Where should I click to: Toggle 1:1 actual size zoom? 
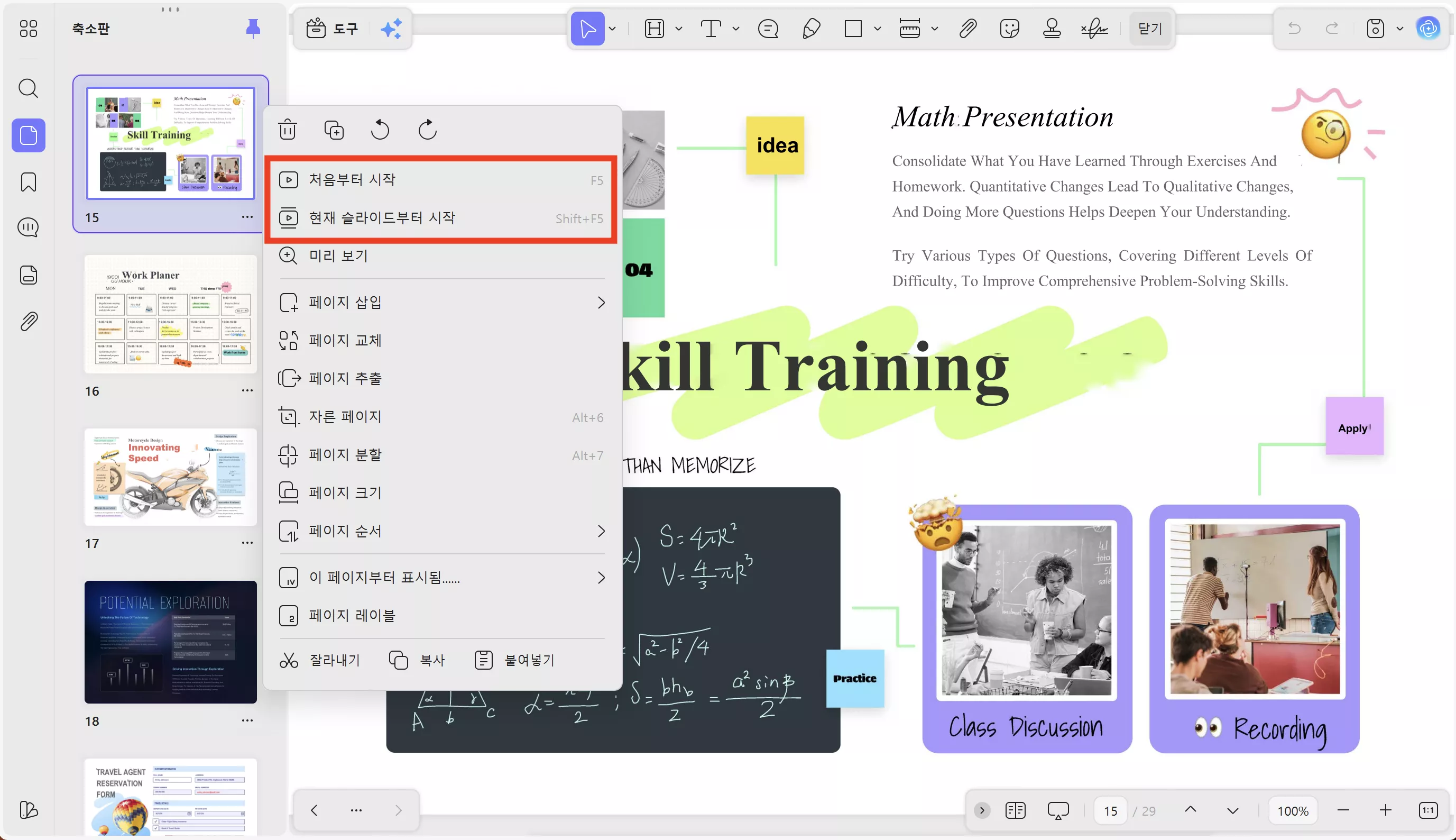point(1429,810)
